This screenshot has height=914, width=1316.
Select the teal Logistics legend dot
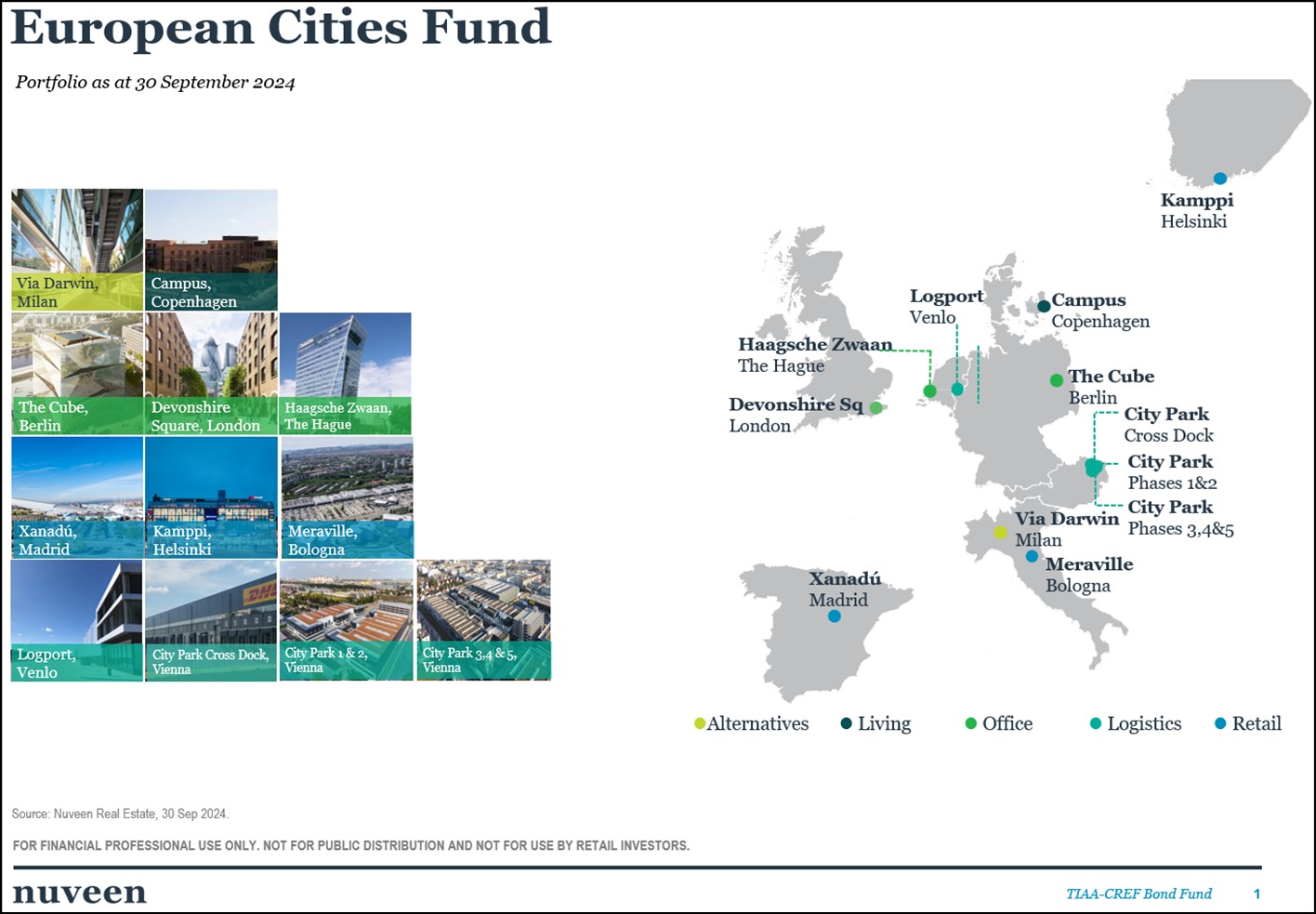coord(1096,723)
